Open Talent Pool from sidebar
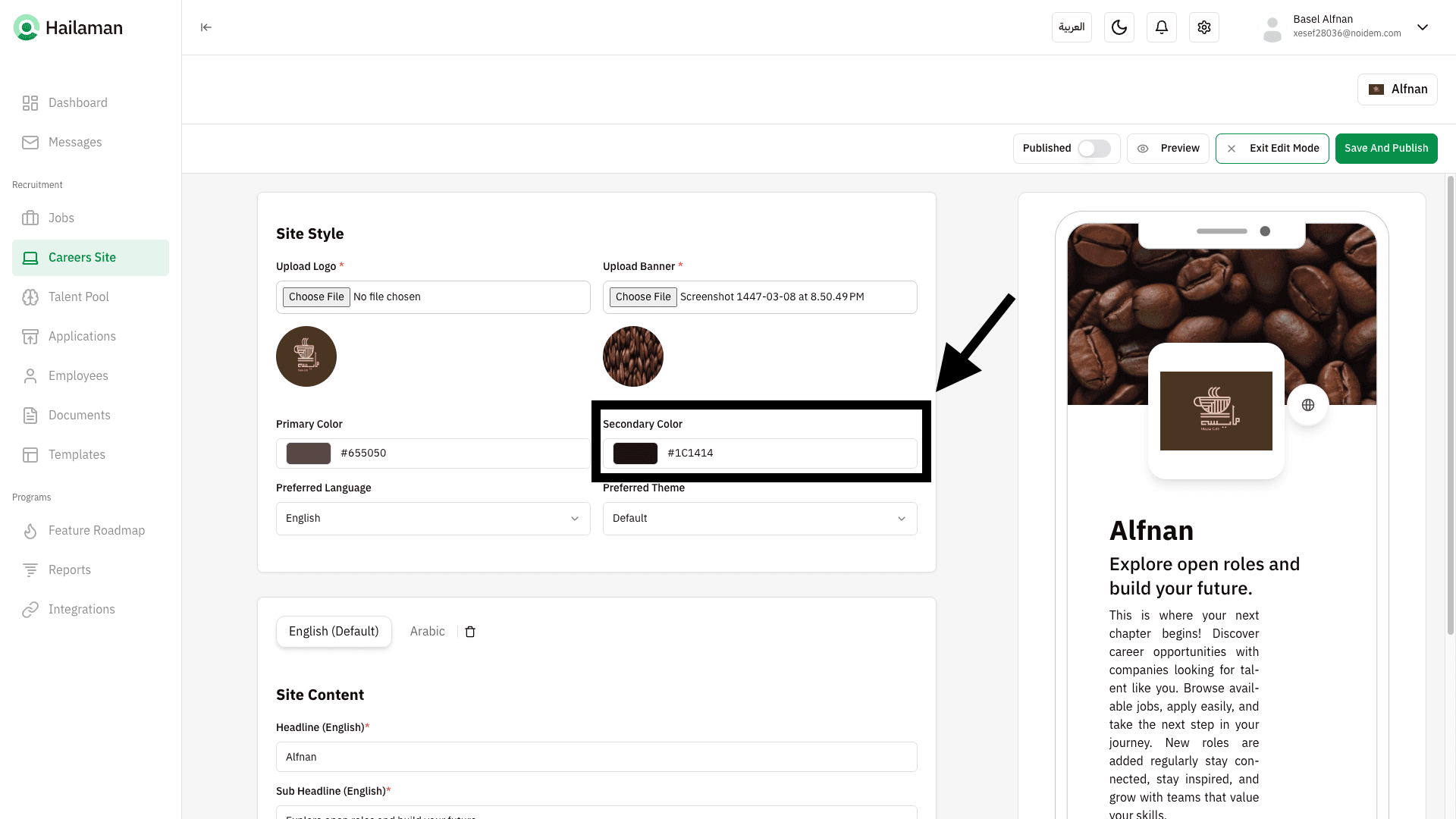The width and height of the screenshot is (1456, 819). tap(78, 297)
